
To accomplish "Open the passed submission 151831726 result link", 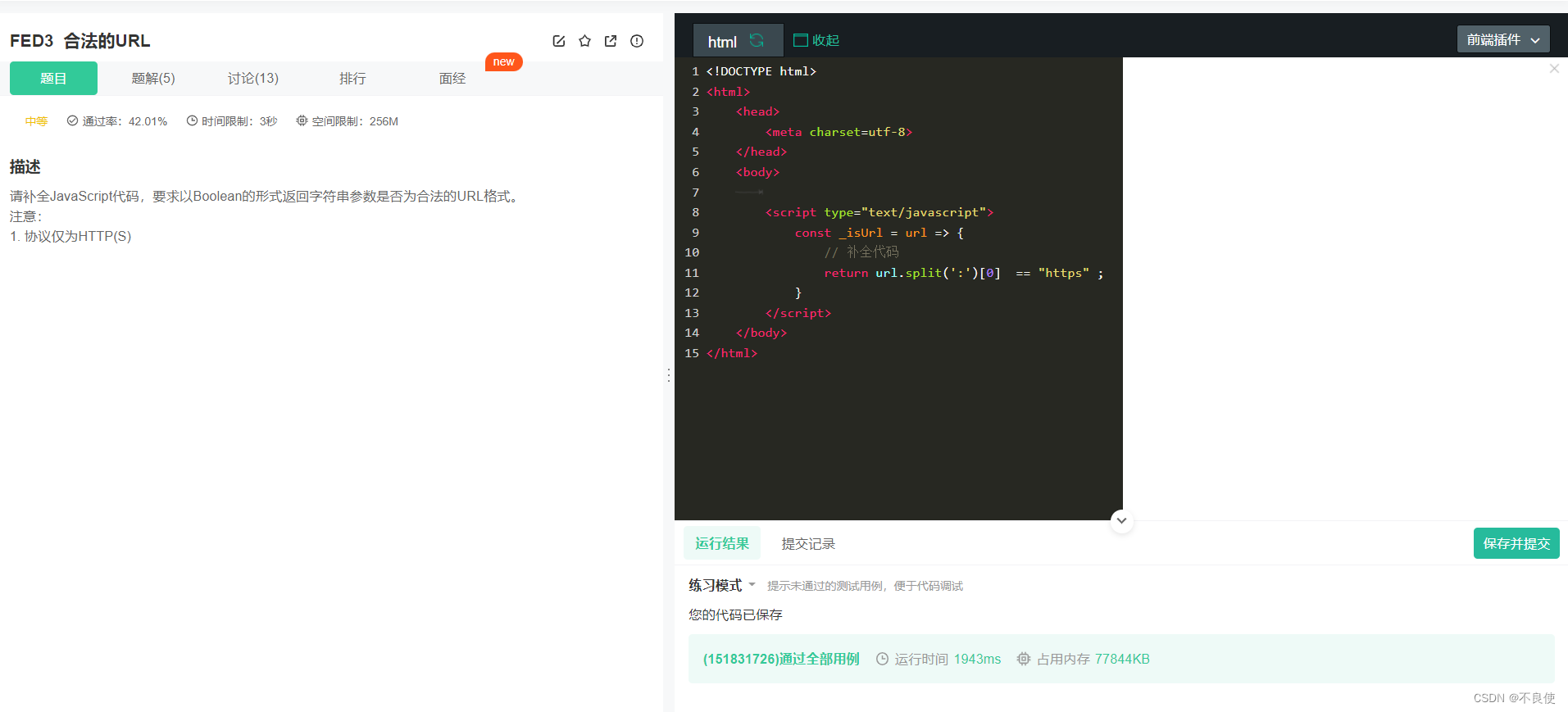I will [780, 659].
